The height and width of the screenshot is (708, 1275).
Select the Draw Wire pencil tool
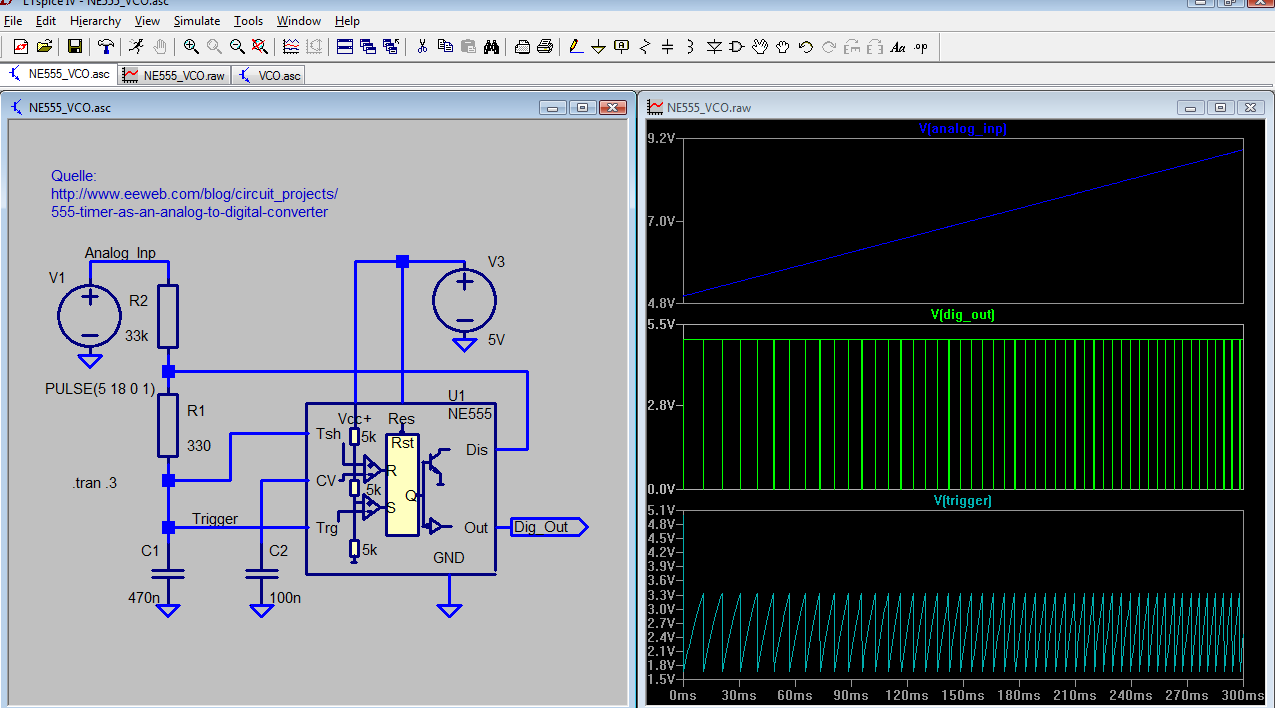(574, 46)
